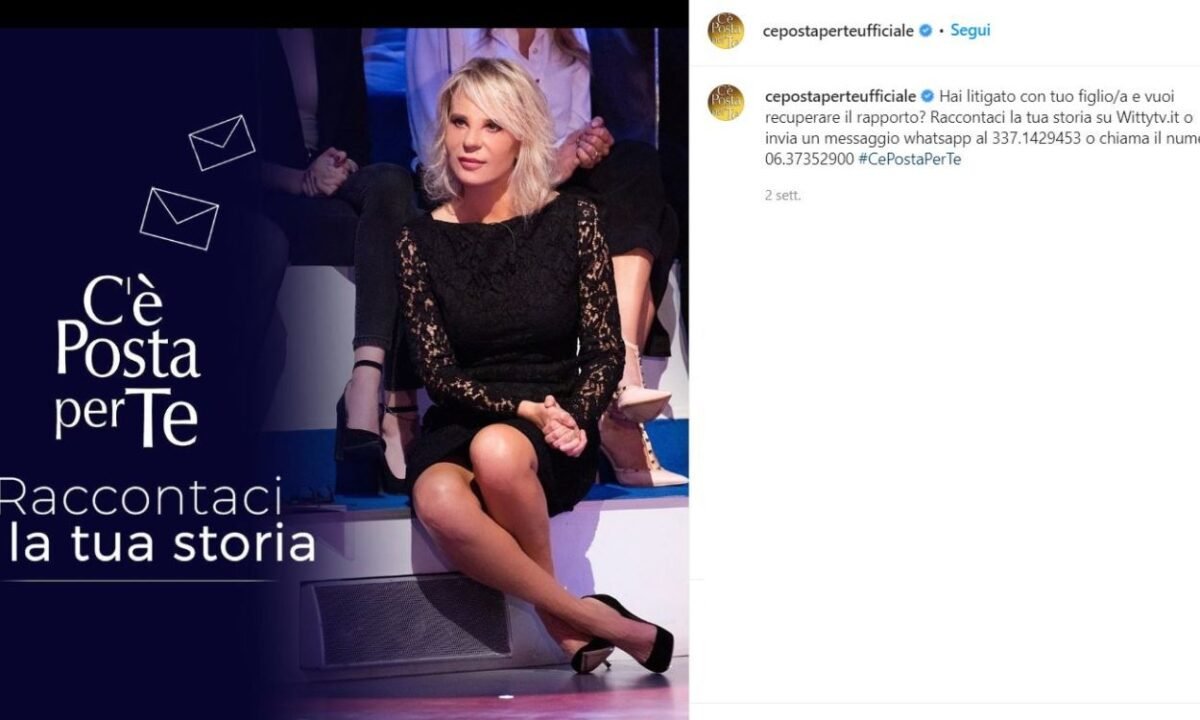This screenshot has height=720, width=1200.
Task: Open the cepostaperteufficiale username in the header
Action: click(838, 31)
